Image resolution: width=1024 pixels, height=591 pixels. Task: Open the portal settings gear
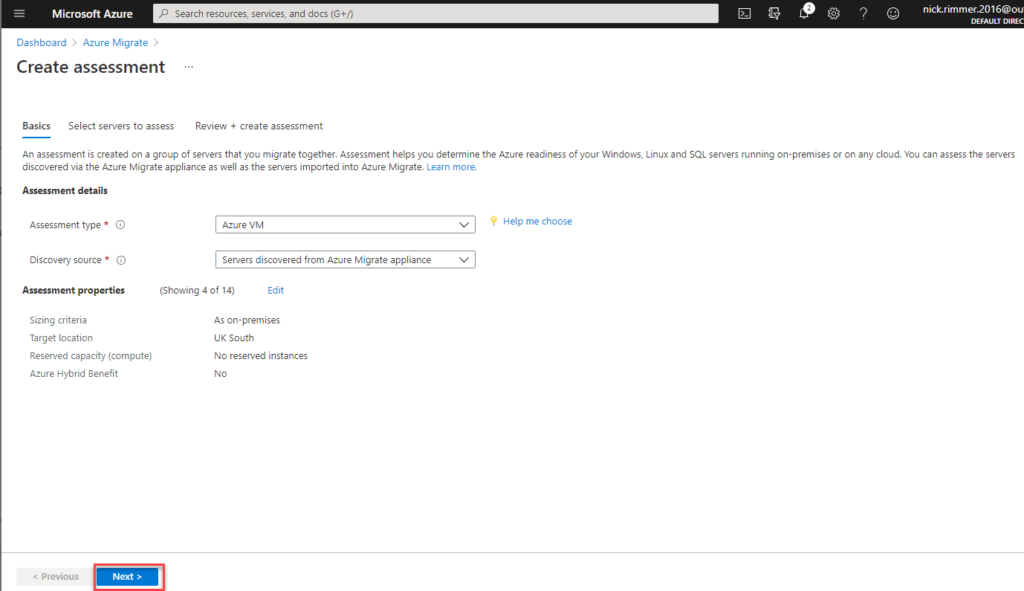pyautogui.click(x=833, y=13)
